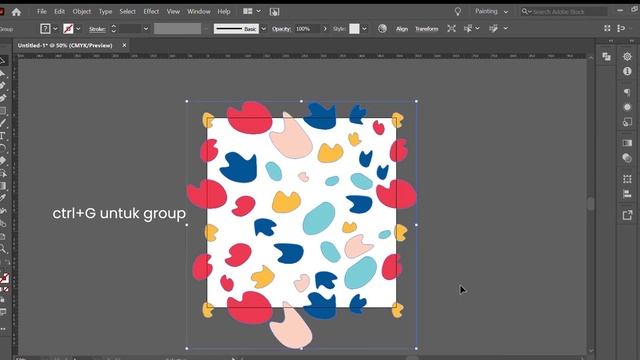
Task: Open the Edit menu
Action: pyautogui.click(x=60, y=11)
